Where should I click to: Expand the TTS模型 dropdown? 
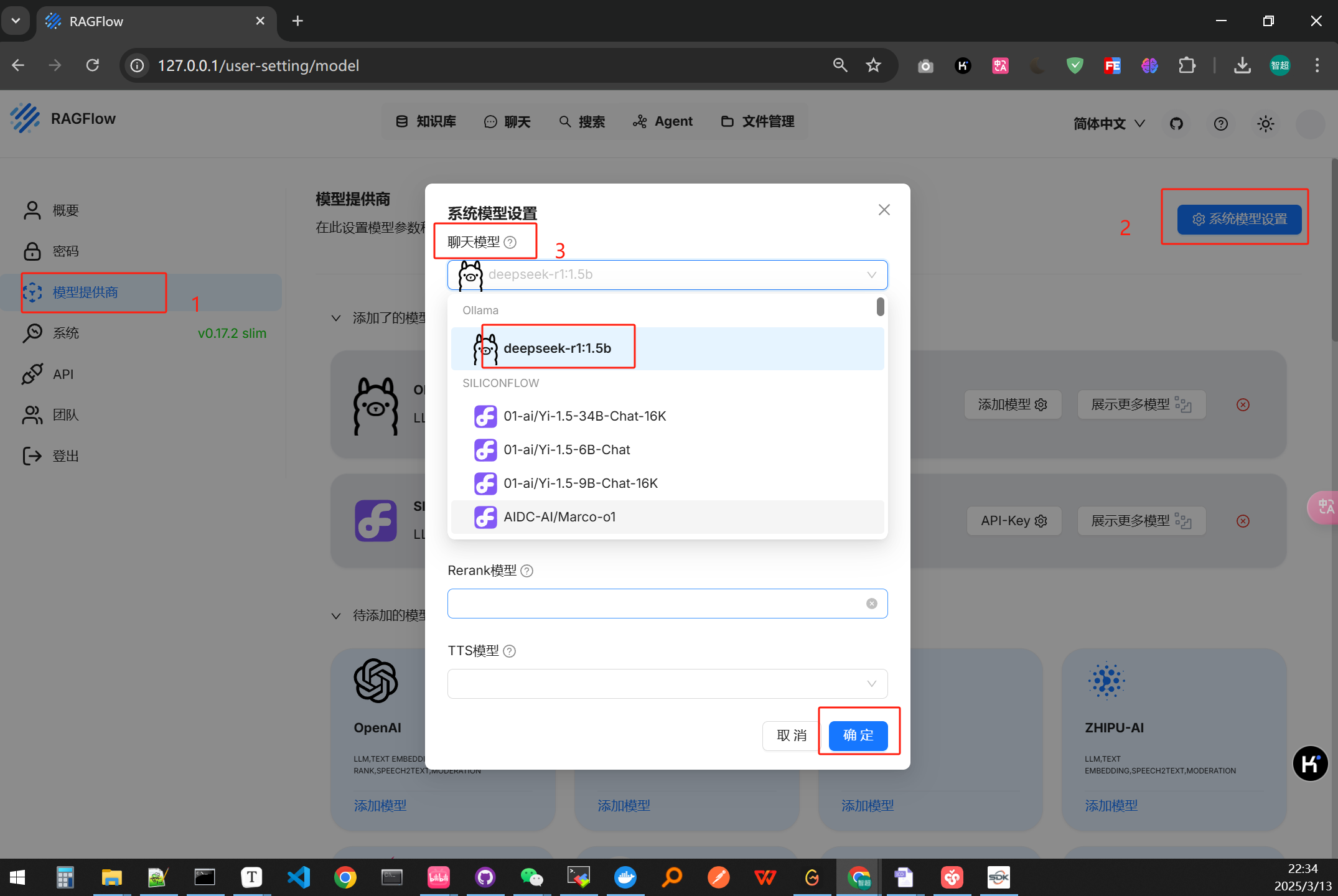667,684
